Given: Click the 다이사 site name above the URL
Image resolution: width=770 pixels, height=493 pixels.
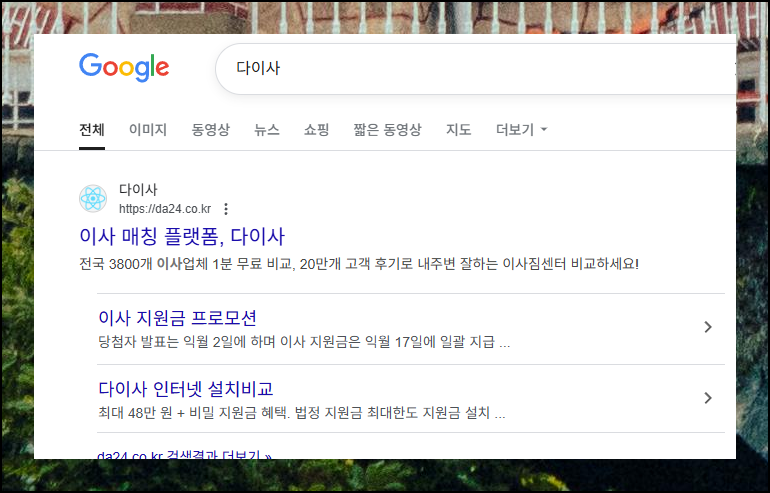Looking at the screenshot, I should [x=138, y=190].
